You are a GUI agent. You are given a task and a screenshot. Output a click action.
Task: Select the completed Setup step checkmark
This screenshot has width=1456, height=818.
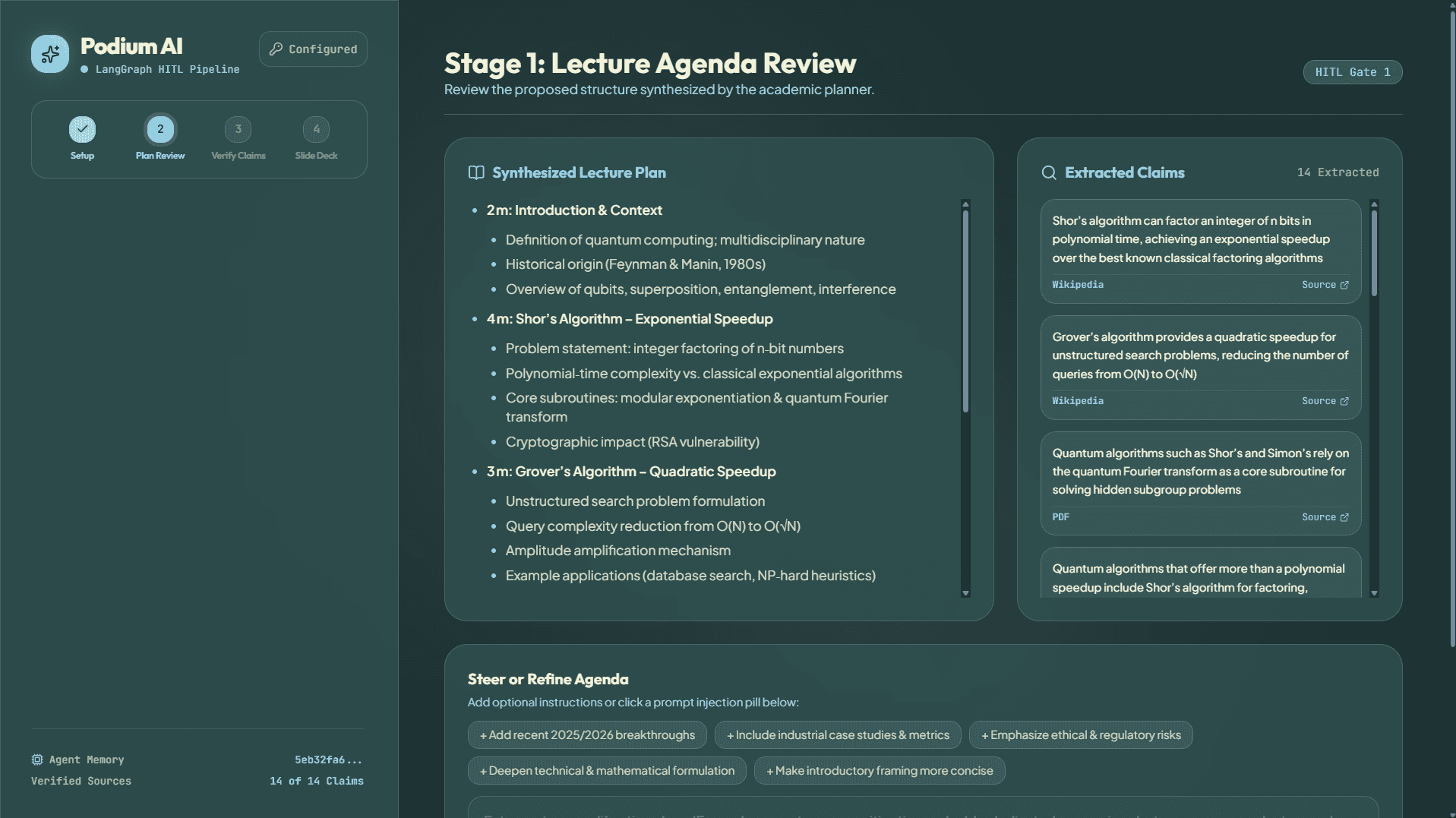[x=82, y=129]
